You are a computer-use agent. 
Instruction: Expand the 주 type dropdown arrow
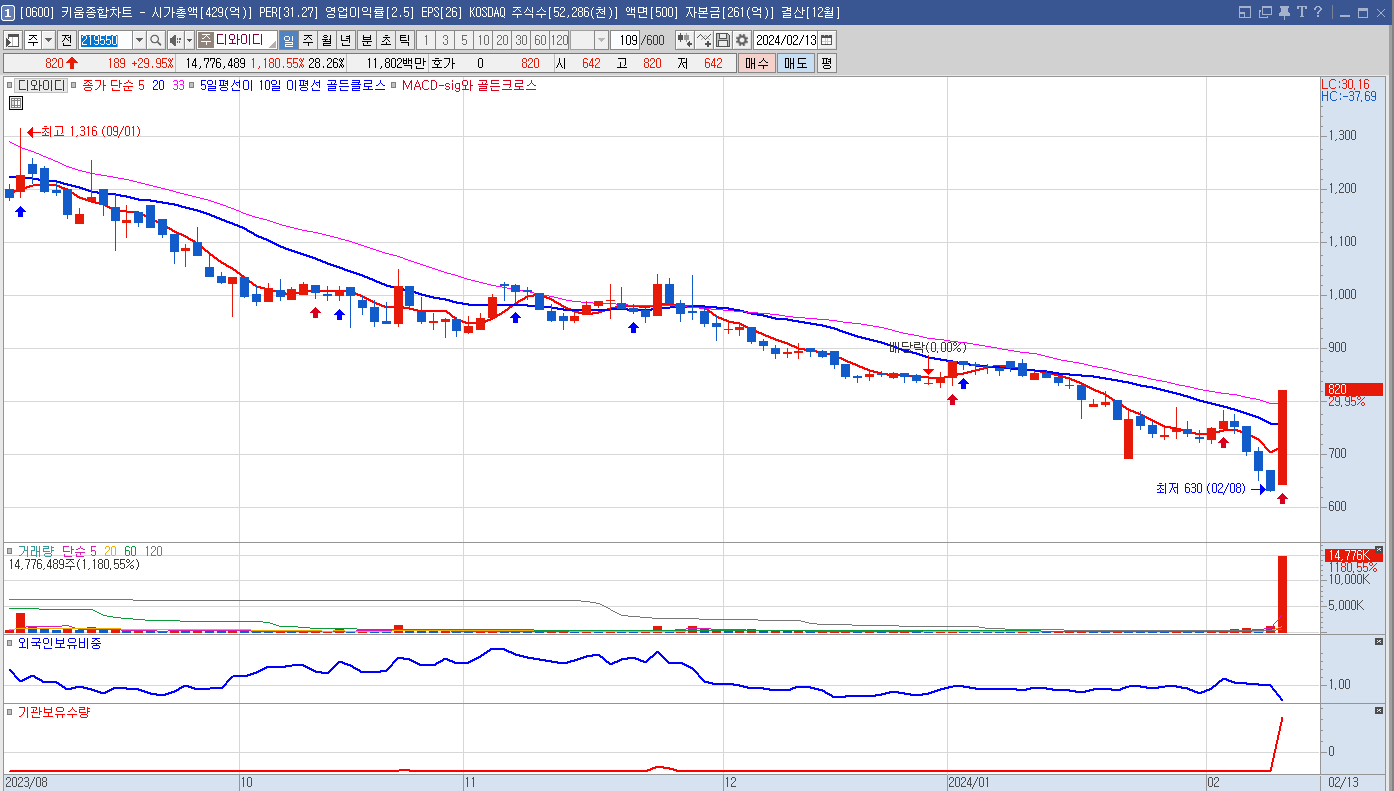coord(48,40)
